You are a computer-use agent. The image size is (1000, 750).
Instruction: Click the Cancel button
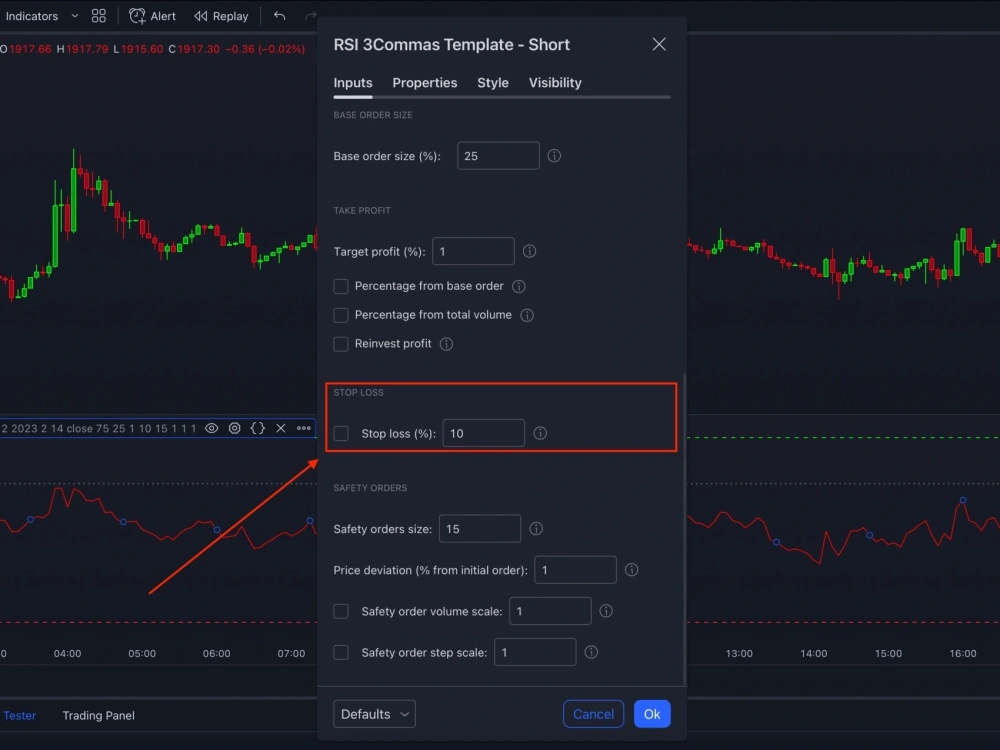[x=593, y=714]
